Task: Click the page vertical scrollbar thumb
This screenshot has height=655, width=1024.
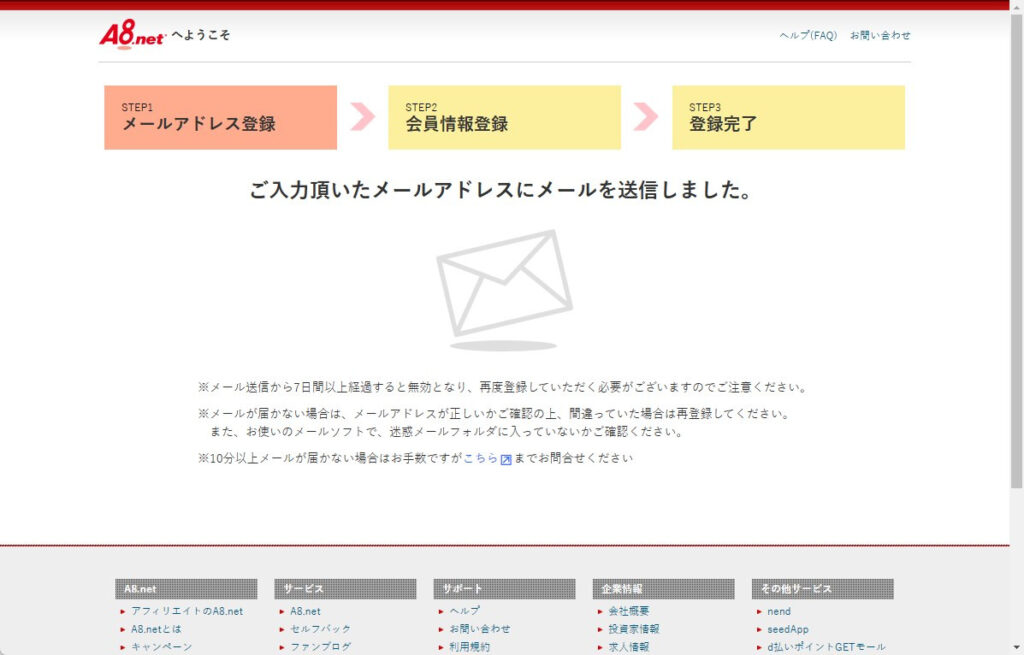Action: [x=1016, y=251]
